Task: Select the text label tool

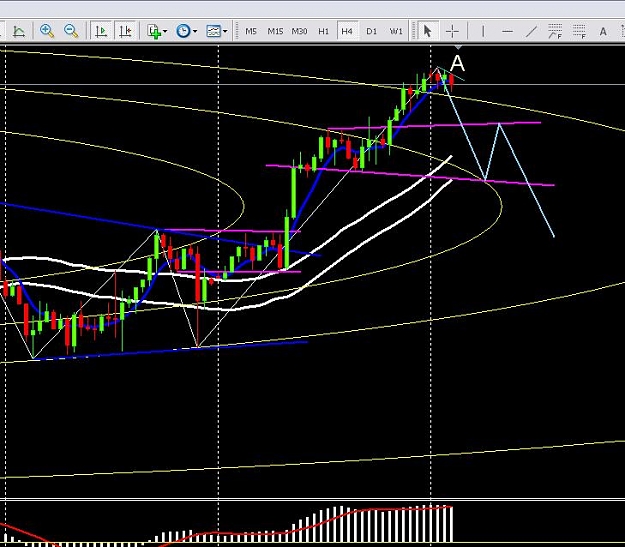Action: [603, 31]
